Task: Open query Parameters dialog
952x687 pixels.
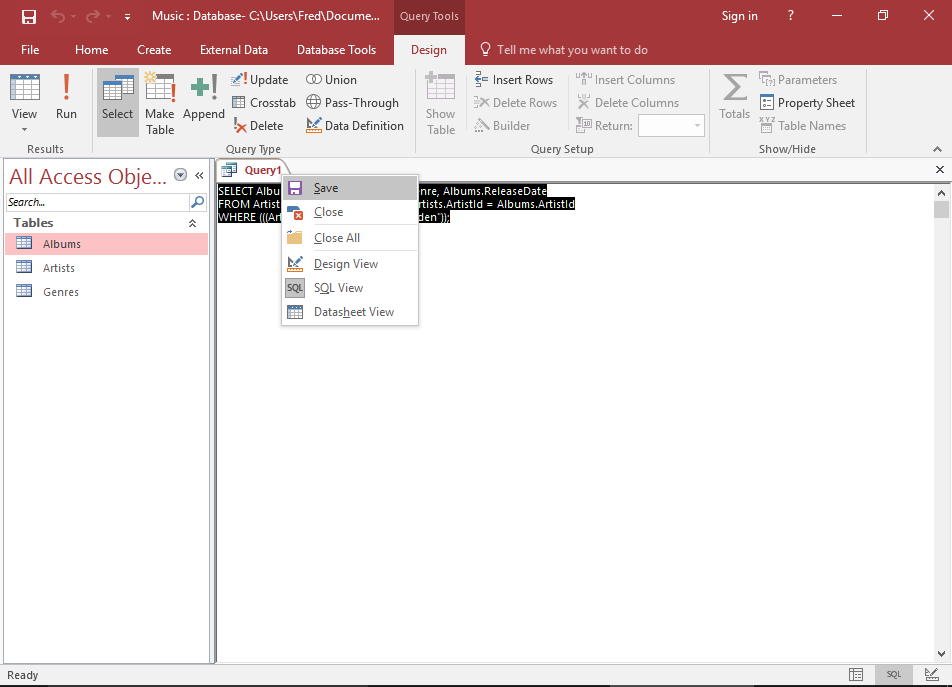Action: [798, 80]
